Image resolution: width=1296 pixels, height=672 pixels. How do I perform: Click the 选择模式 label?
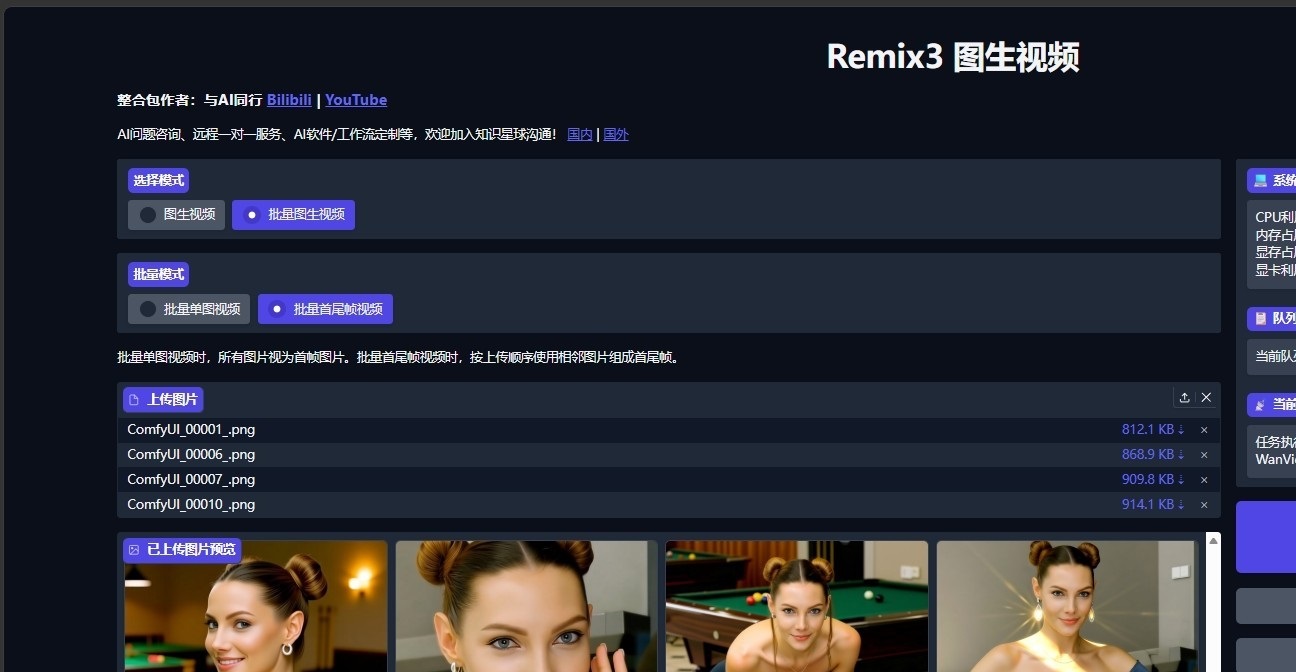click(159, 181)
